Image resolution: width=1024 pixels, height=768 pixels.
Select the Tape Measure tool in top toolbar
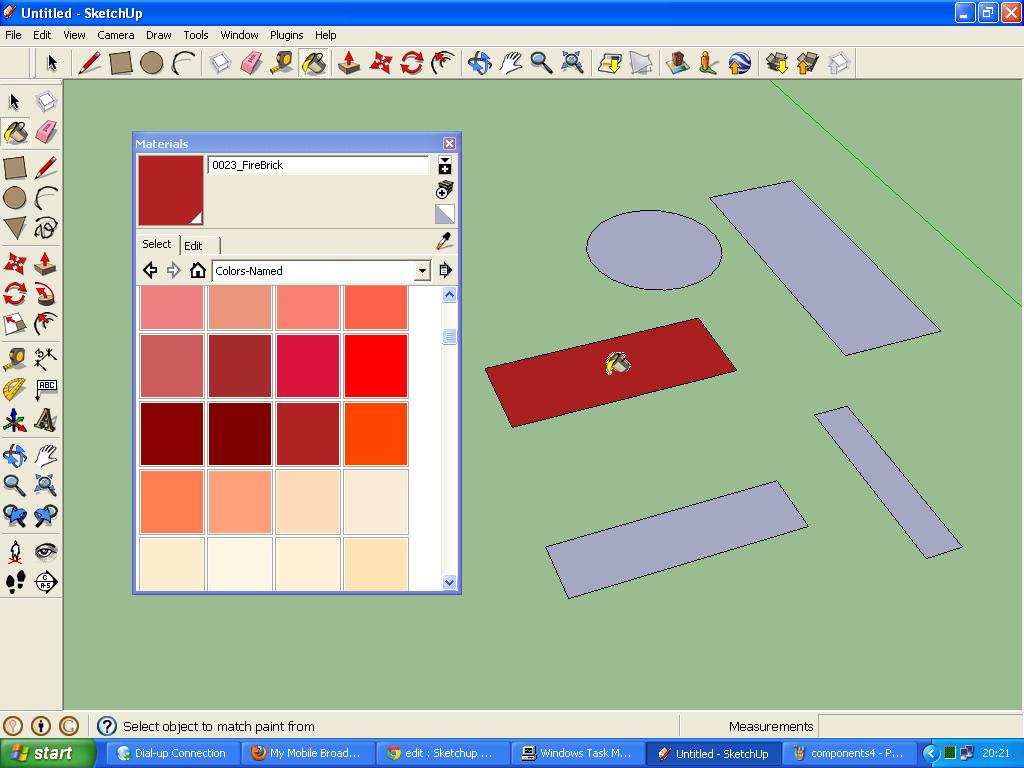coord(283,63)
